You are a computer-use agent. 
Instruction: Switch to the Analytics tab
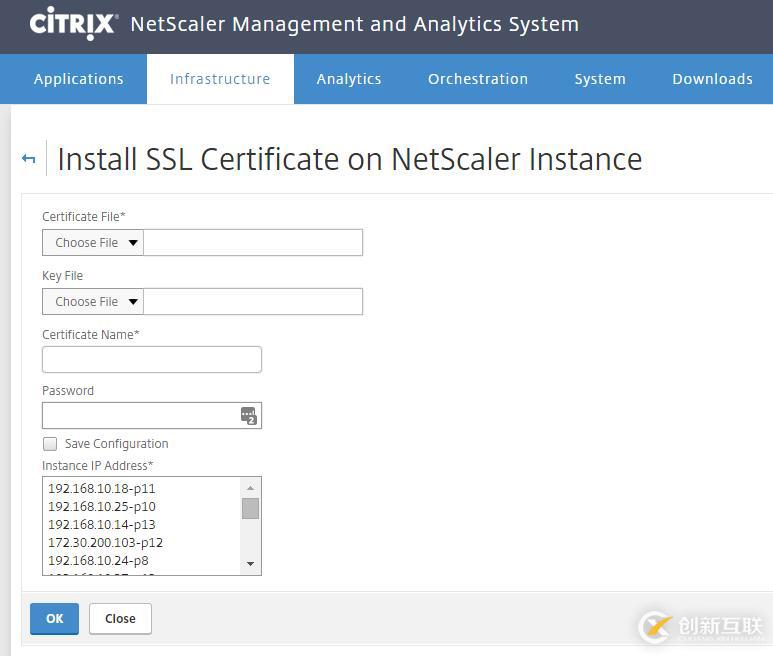[x=349, y=79]
